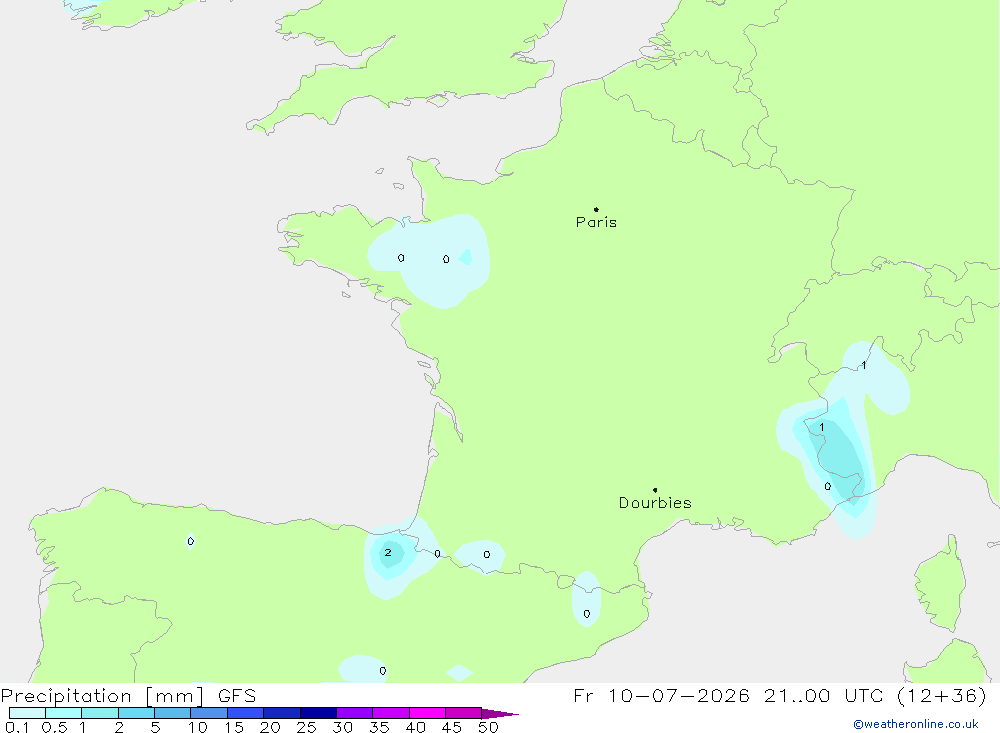Click the 5 mm blue legend swatch
Image resolution: width=1000 pixels, height=733 pixels.
click(x=172, y=713)
